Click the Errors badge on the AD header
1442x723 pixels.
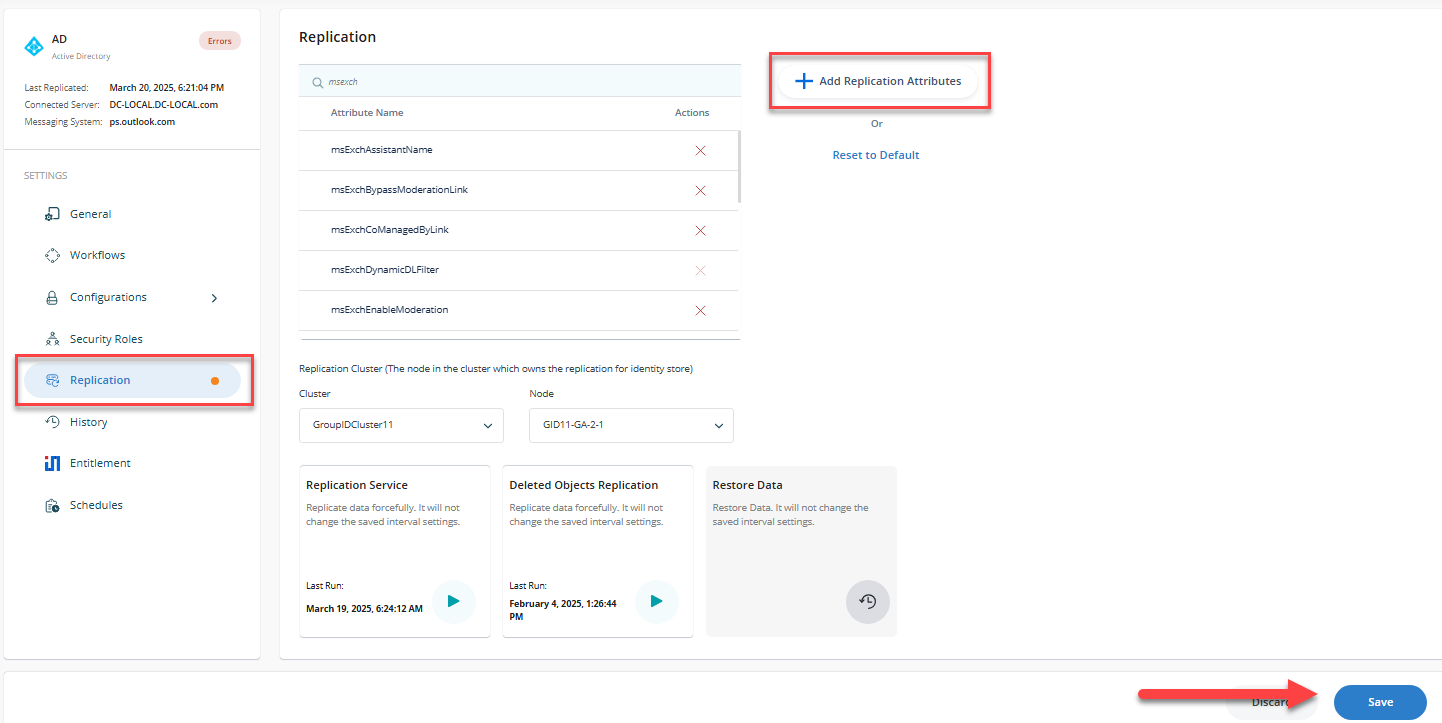219,40
